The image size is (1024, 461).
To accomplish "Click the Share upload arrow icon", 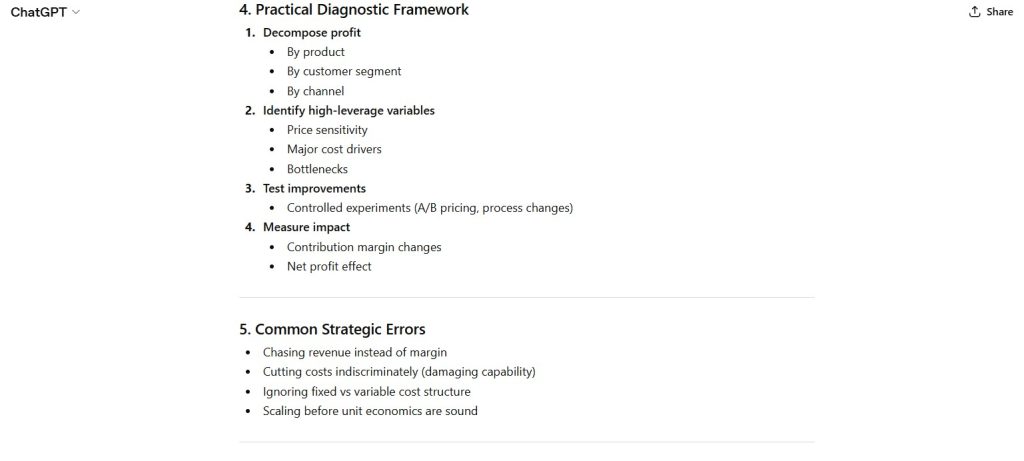I will [974, 12].
